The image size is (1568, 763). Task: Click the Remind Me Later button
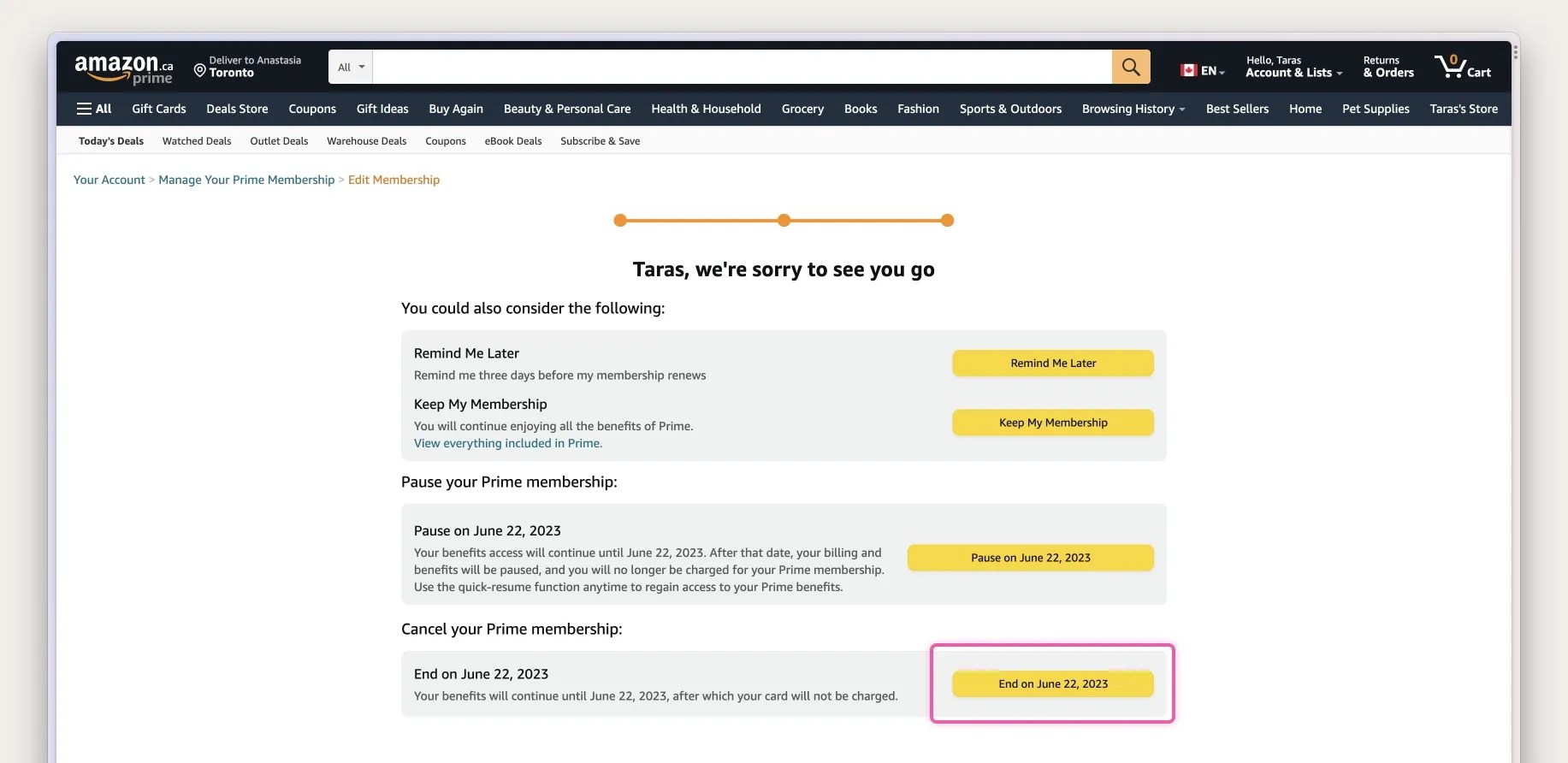coord(1052,363)
